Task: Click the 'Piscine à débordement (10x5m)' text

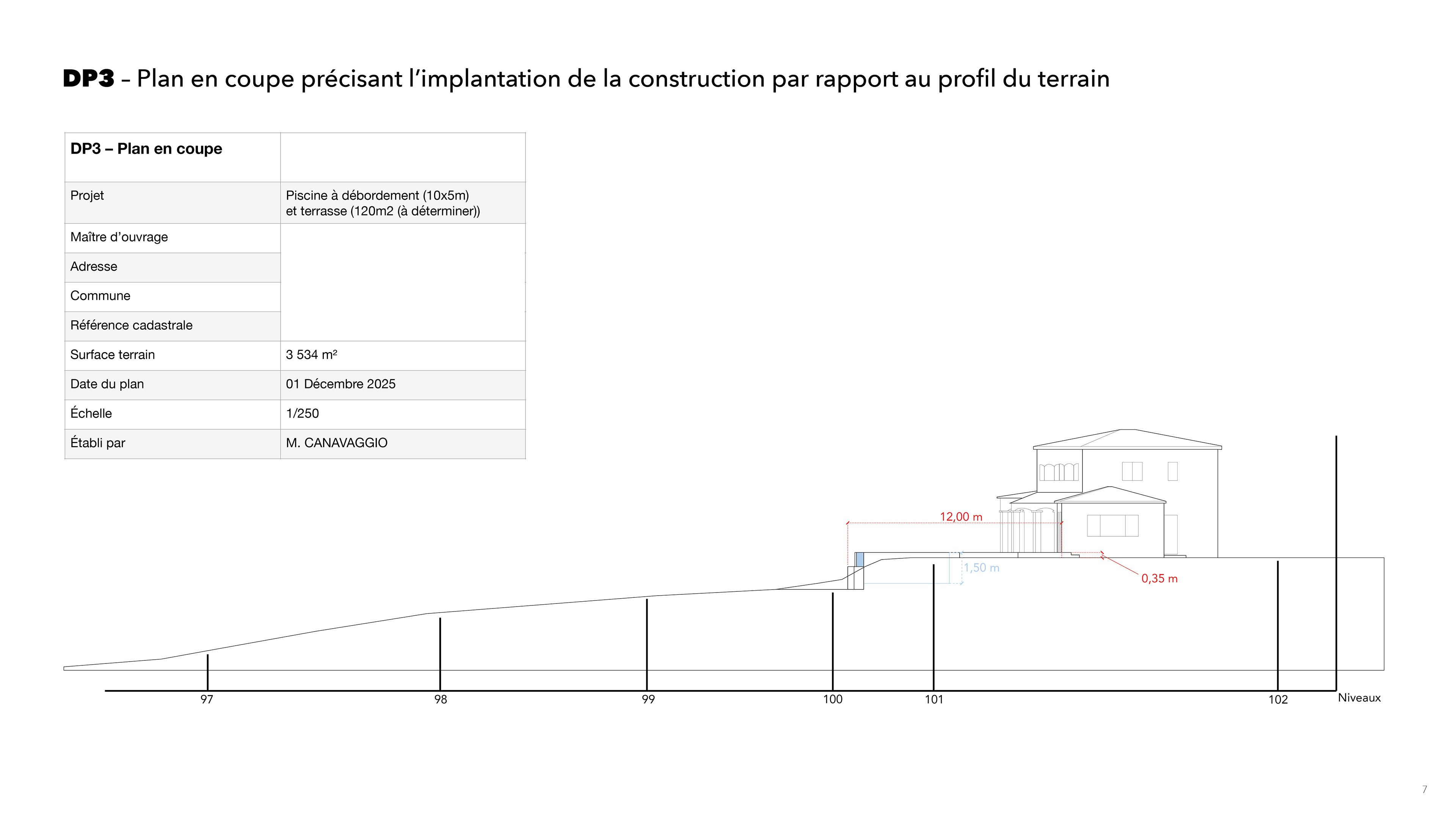Action: (x=377, y=196)
